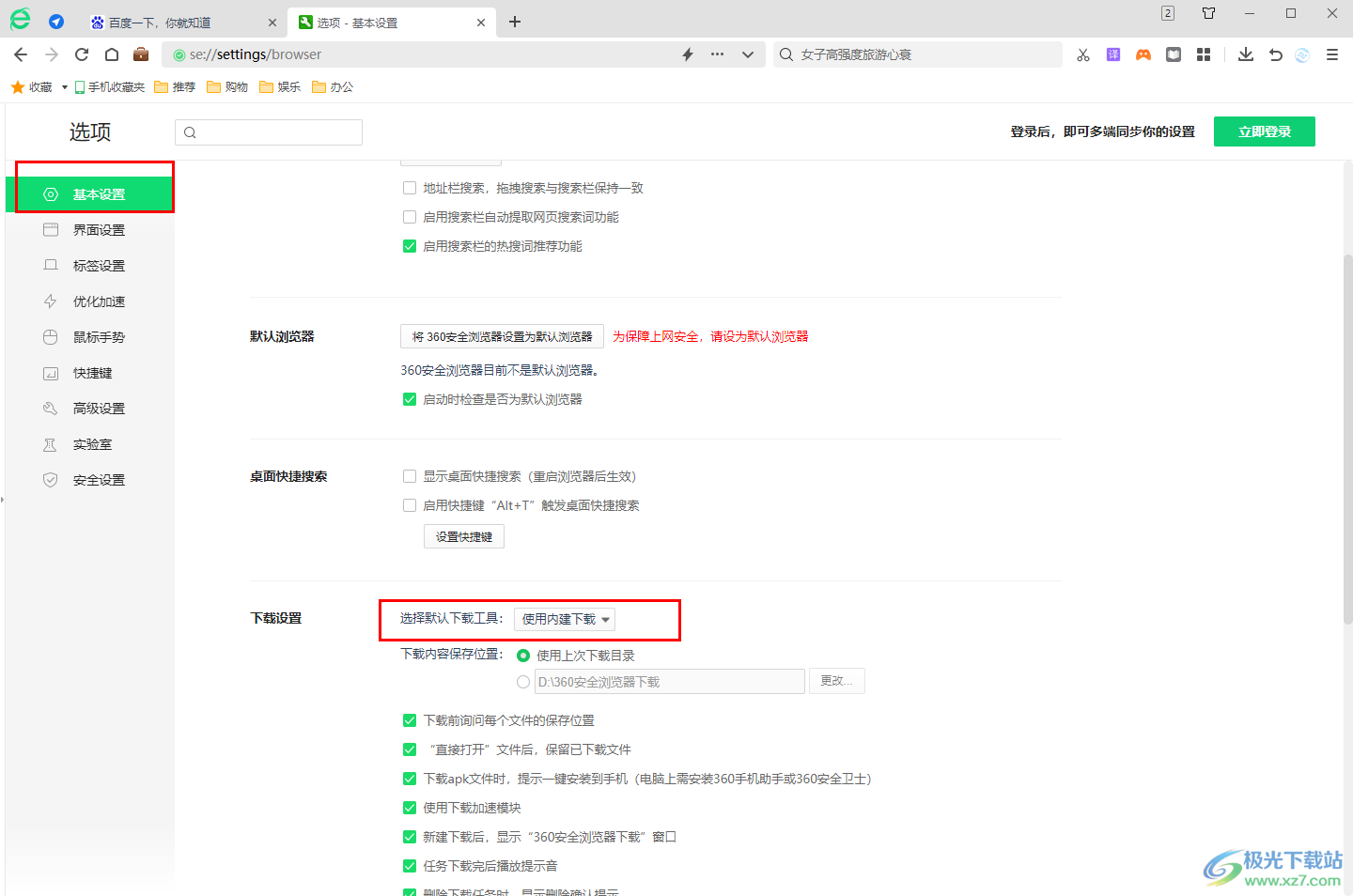Click the undo closed tab icon

click(x=1275, y=54)
